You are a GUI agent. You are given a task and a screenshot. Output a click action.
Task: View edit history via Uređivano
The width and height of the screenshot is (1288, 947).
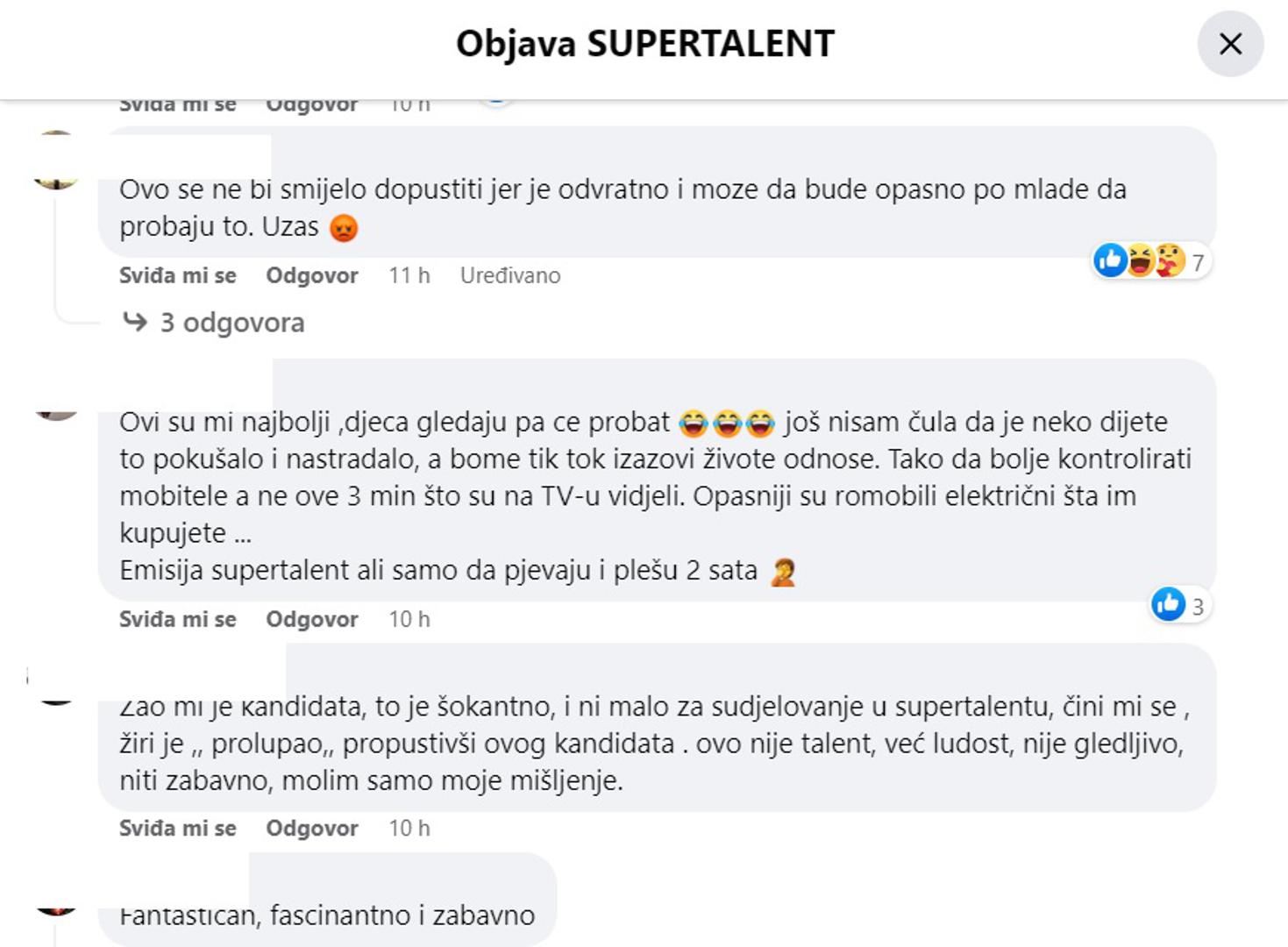coord(510,275)
